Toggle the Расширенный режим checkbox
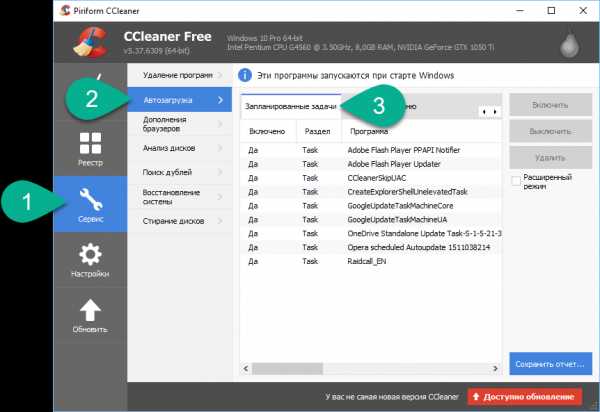This screenshot has height=412, width=600. pos(516,181)
